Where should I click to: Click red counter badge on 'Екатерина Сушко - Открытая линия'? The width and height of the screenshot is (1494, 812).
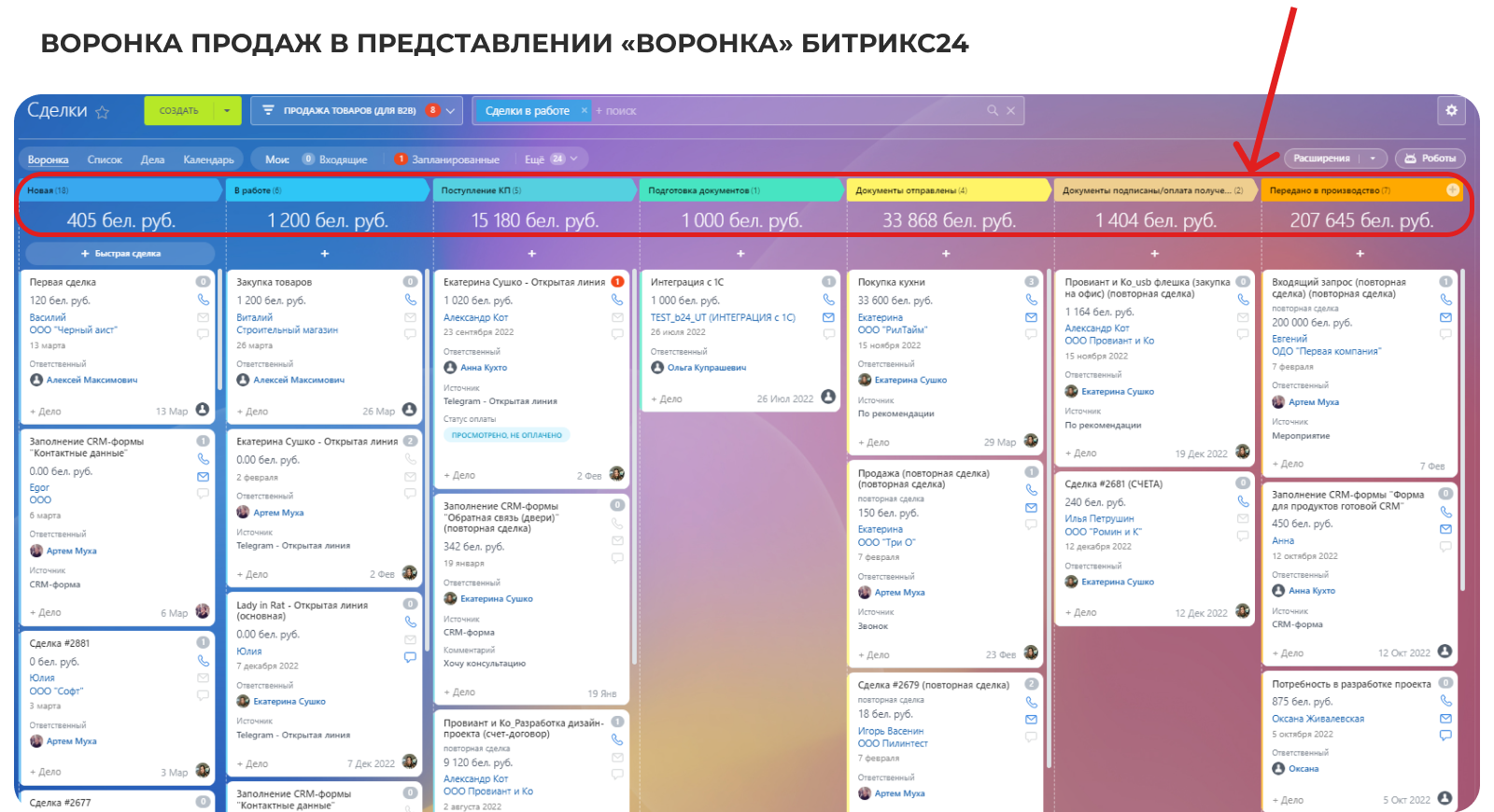617,282
